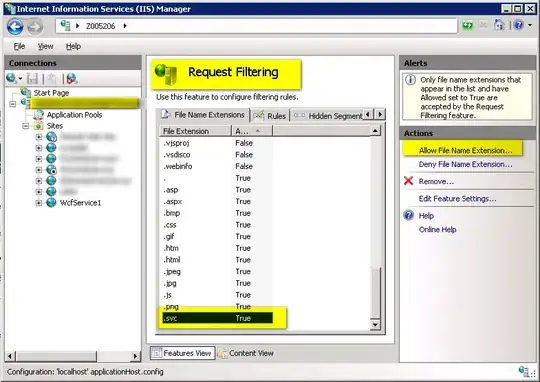
Task: Select the .aspx extension row
Action: [217, 202]
